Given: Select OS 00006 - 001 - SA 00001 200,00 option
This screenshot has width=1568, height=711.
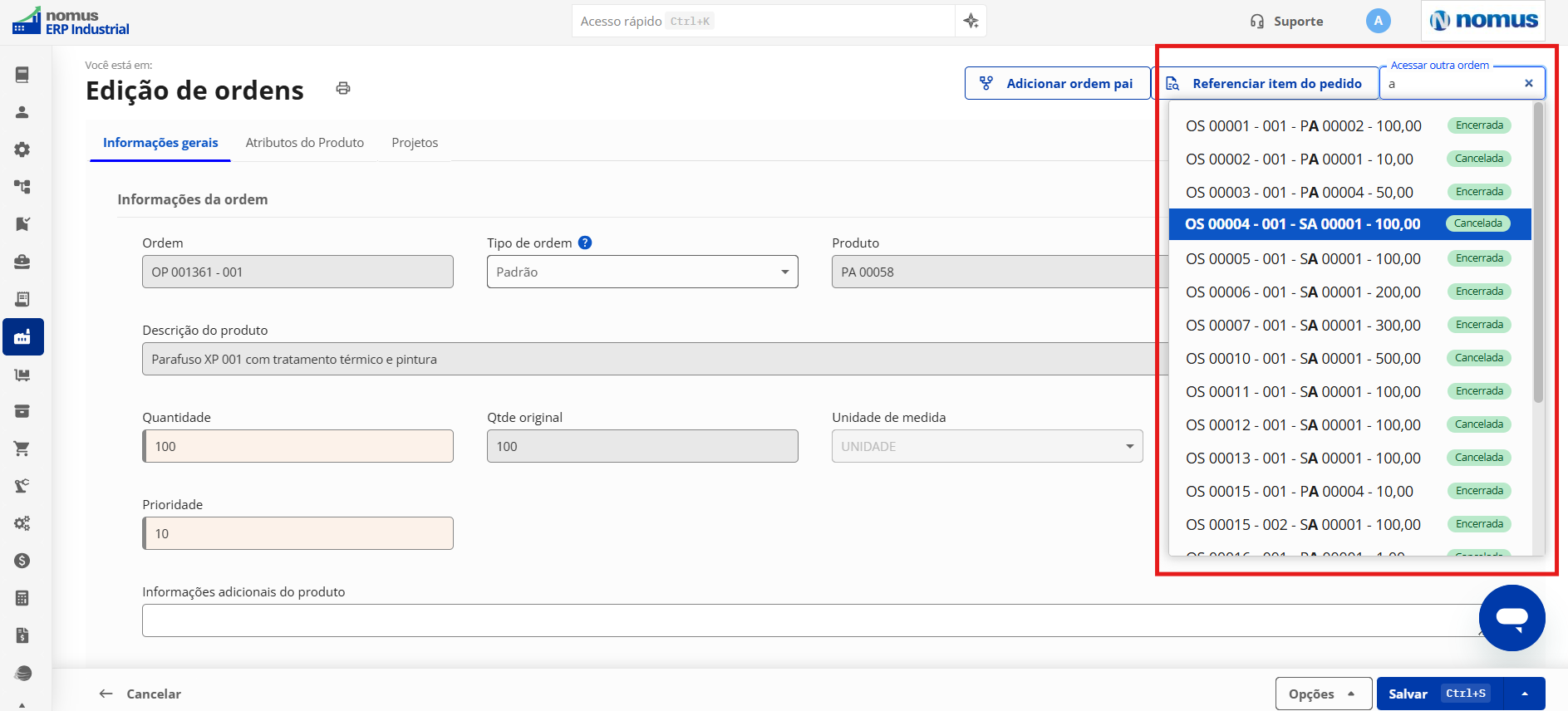Looking at the screenshot, I should point(1349,292).
